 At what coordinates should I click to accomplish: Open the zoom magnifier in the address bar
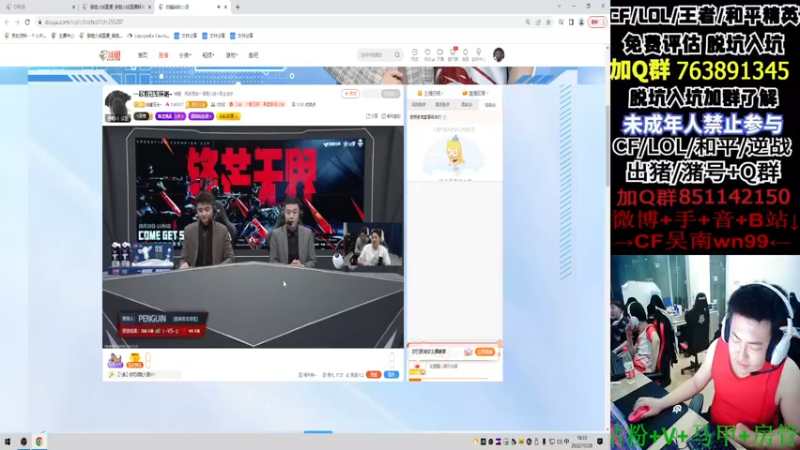(528, 22)
